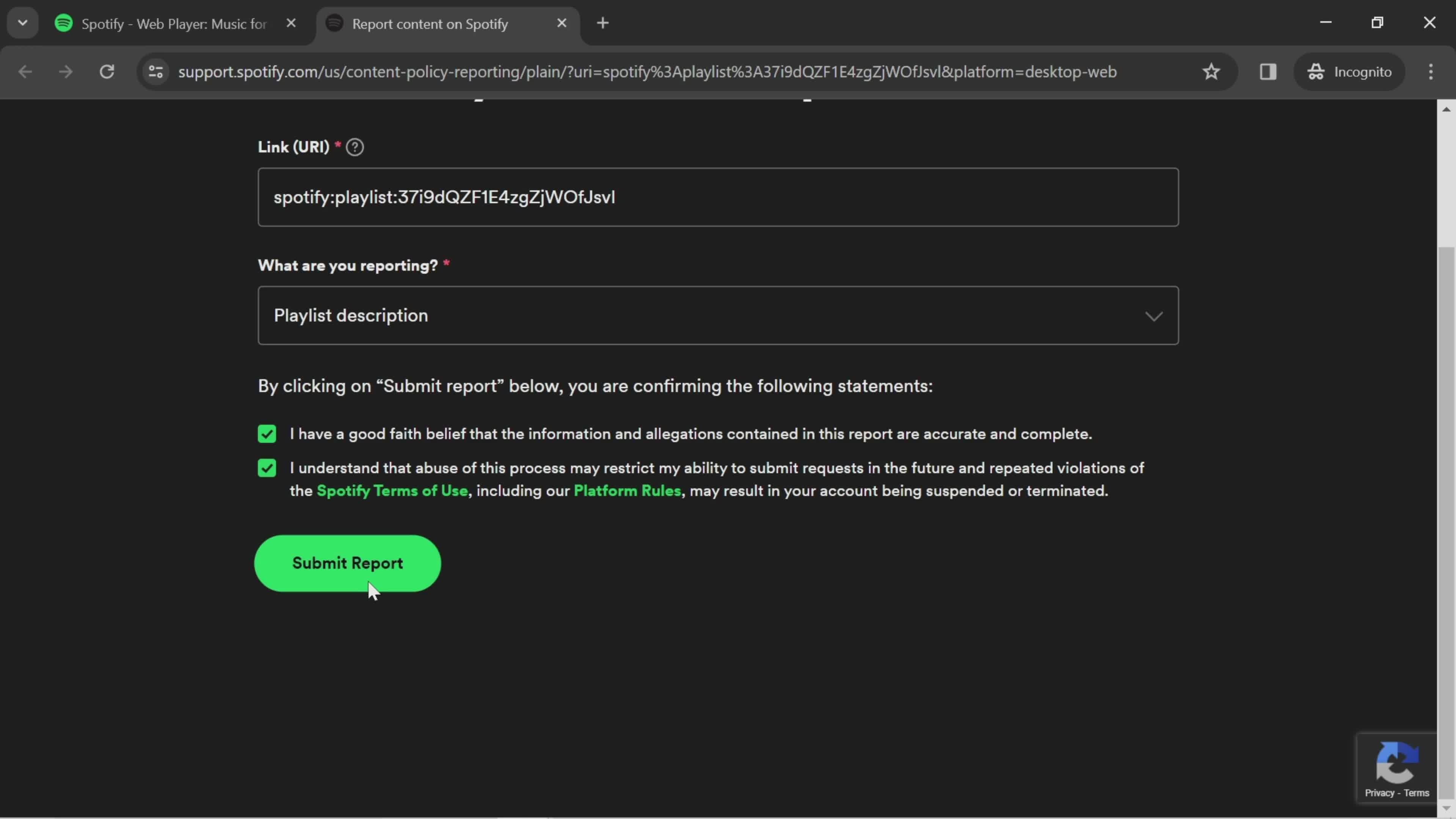Click the address bar URL
Viewport: 1456px width, 819px height.
647,72
